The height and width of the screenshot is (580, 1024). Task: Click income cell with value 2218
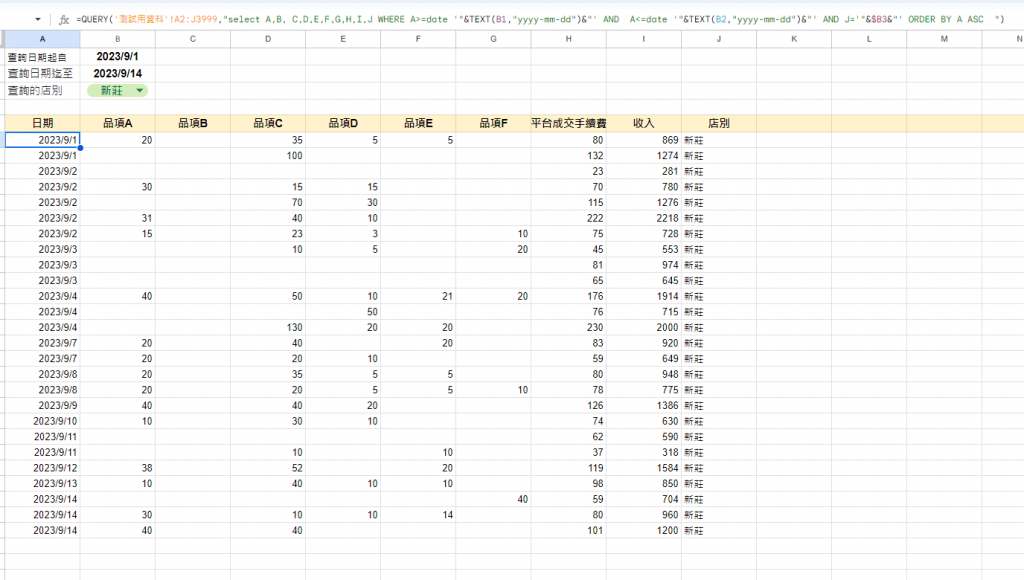643,218
